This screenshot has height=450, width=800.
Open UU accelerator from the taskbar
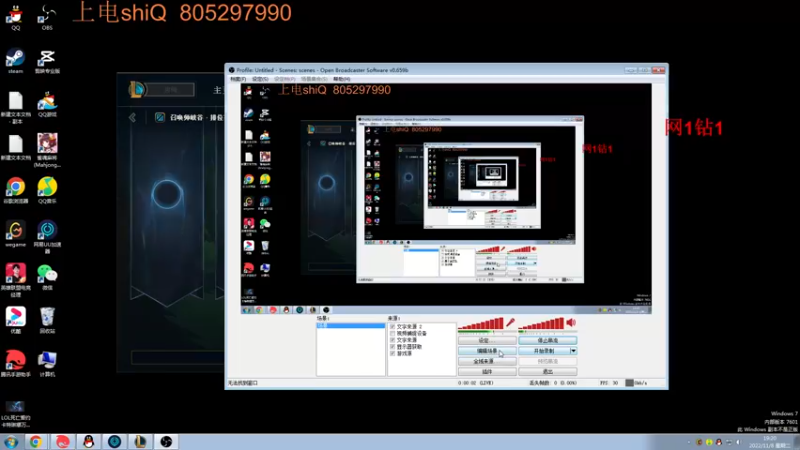coord(114,441)
